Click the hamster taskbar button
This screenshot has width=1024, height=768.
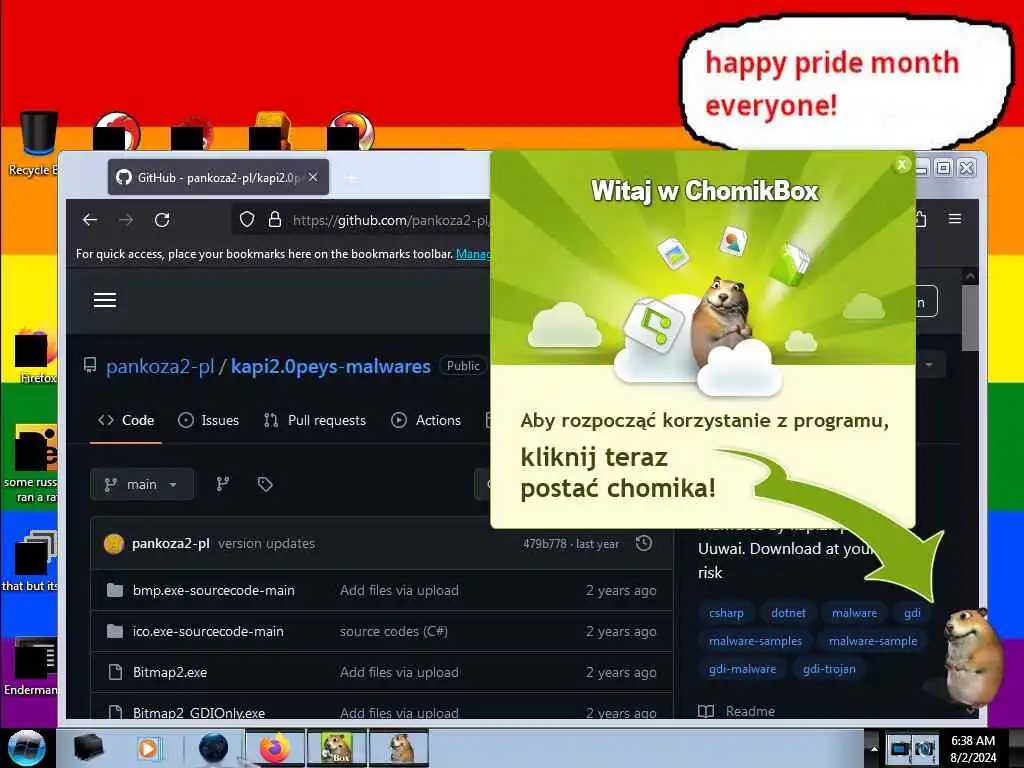399,748
